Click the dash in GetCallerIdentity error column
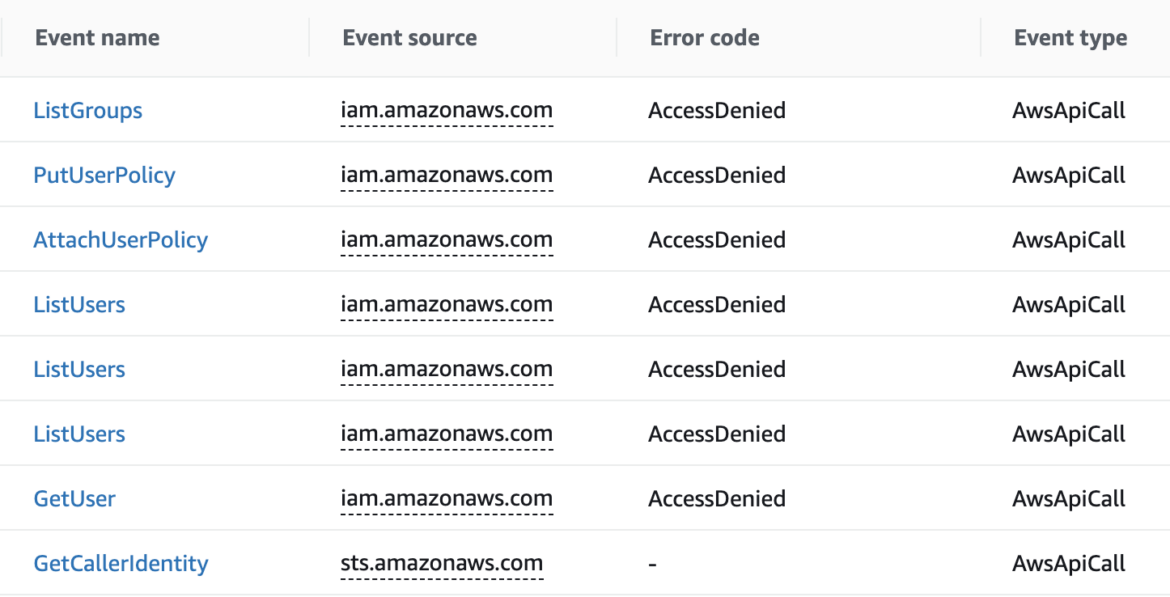Viewport: 1170px width, 597px height. (x=652, y=563)
